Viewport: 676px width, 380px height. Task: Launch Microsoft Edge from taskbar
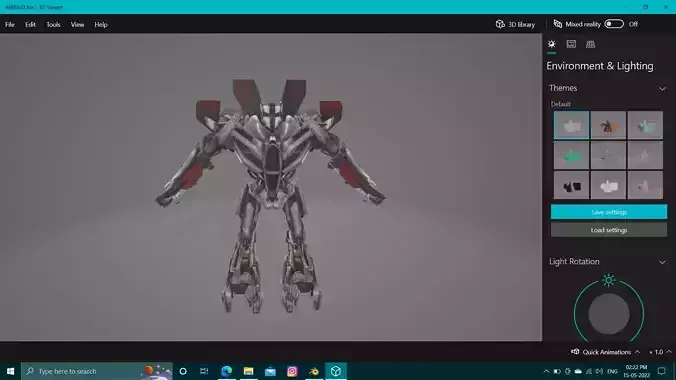tap(226, 371)
